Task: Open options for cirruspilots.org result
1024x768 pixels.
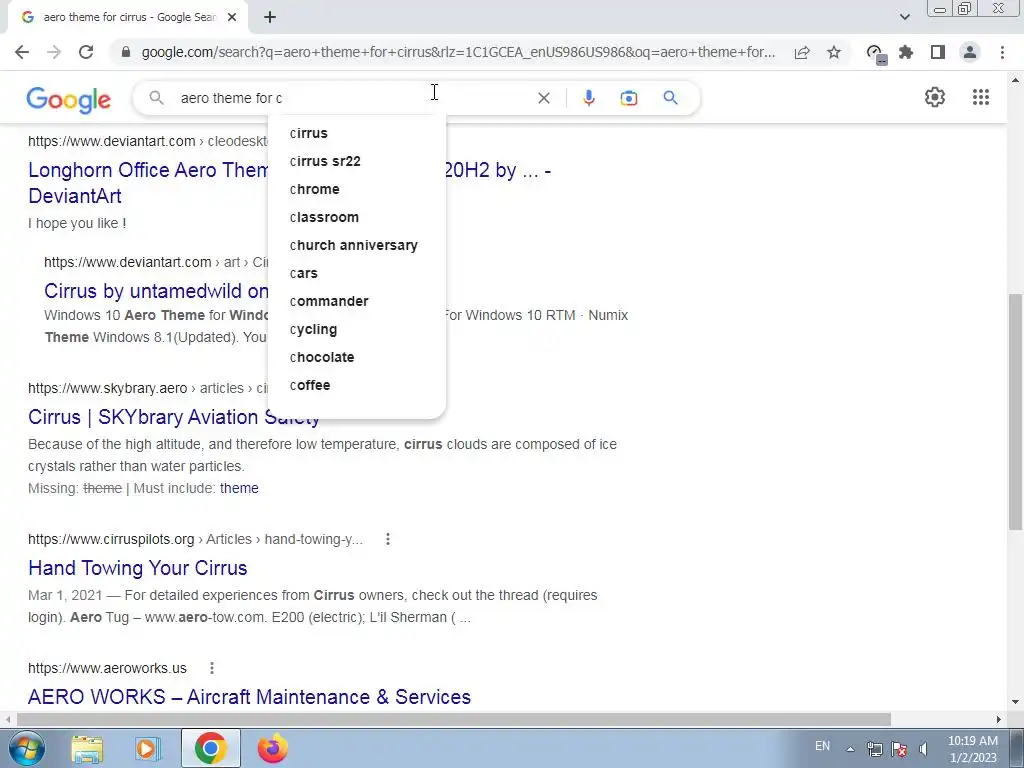Action: pos(388,539)
